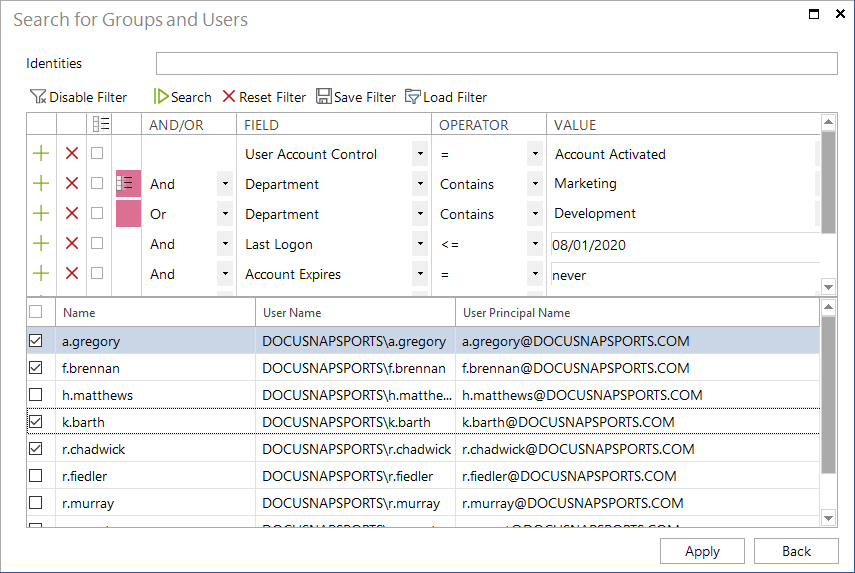
Task: Click the Back button
Action: (796, 551)
